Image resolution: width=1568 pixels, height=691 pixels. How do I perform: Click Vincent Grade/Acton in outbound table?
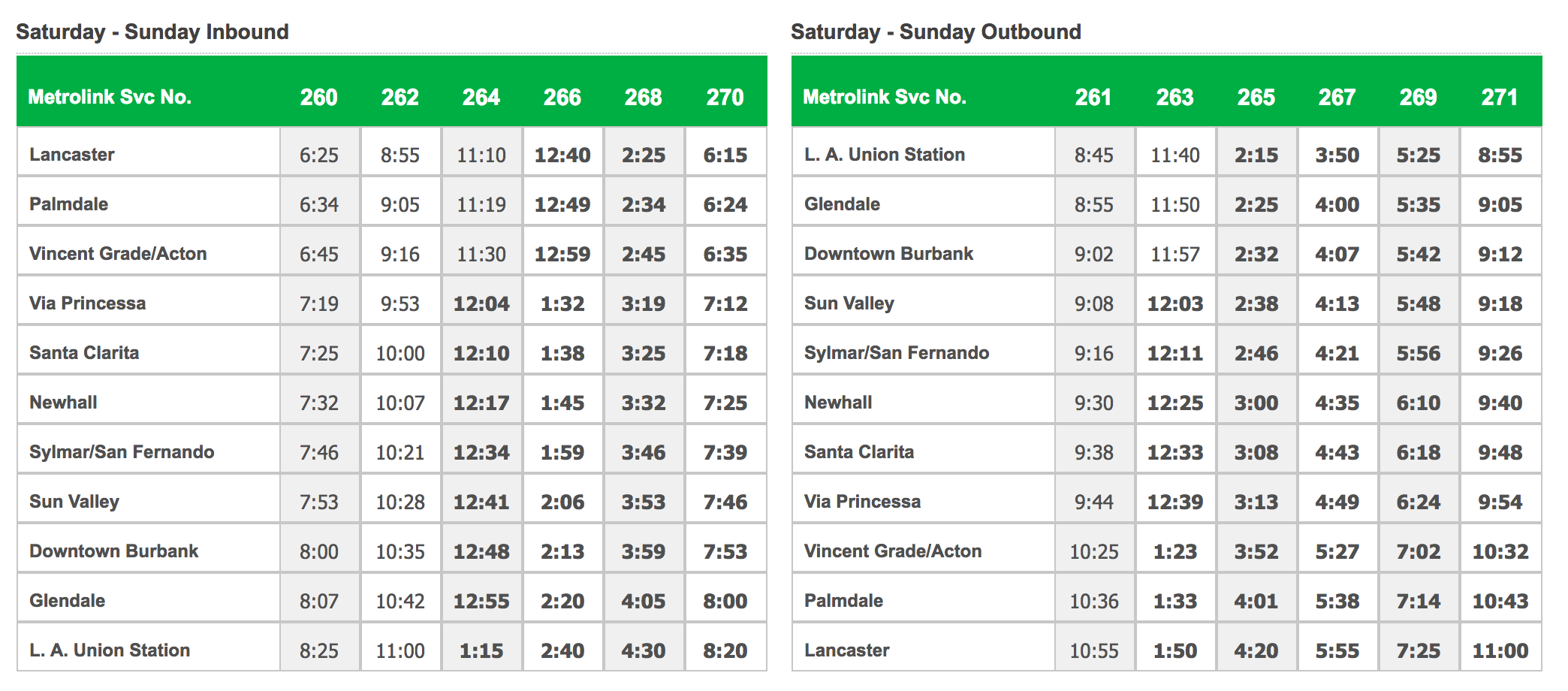893,551
